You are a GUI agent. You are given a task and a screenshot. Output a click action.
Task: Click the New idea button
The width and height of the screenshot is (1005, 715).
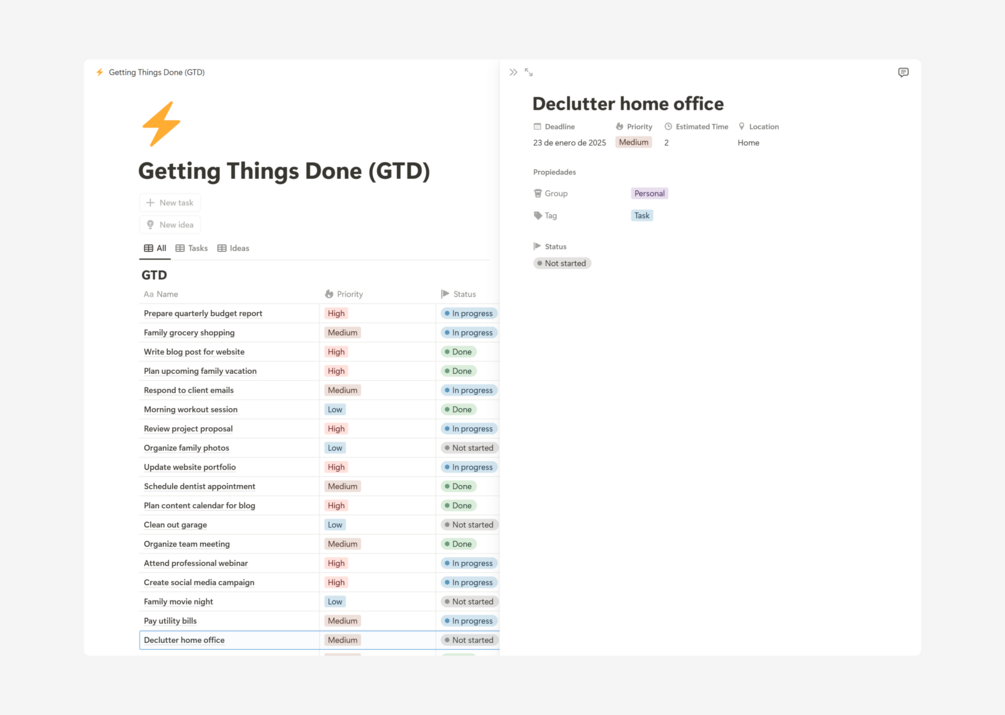170,225
